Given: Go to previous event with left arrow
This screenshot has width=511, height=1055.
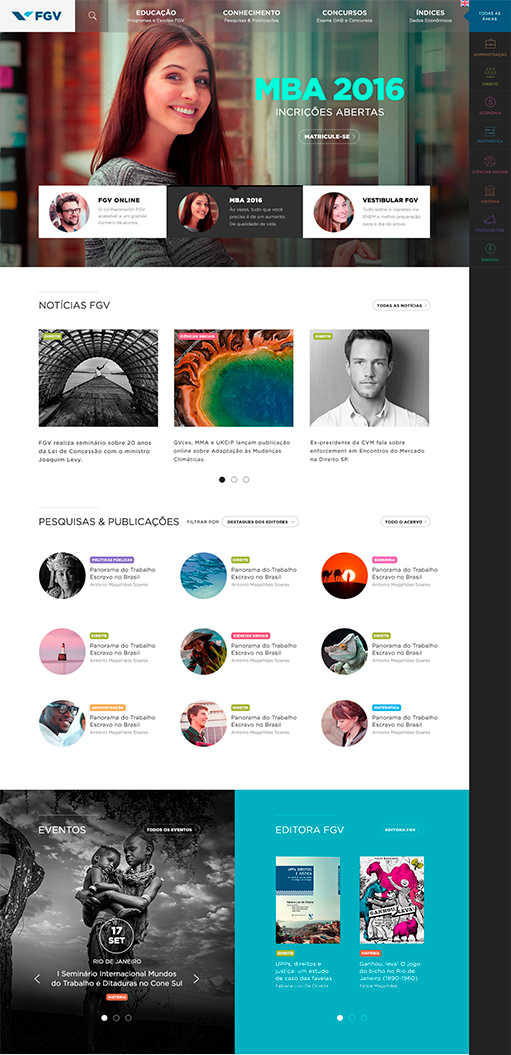Looking at the screenshot, I should tap(37, 978).
